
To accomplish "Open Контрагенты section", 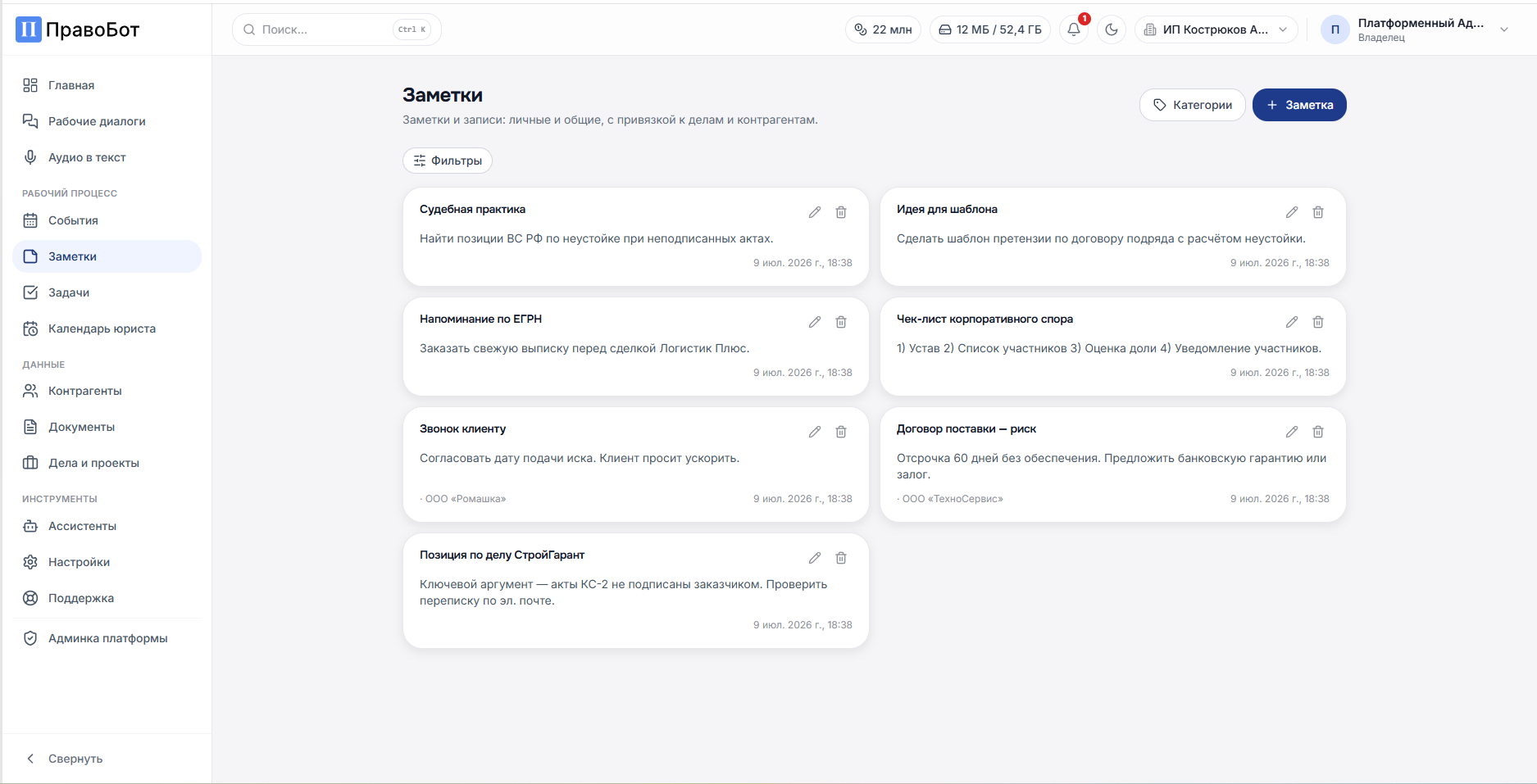I will tap(107, 391).
